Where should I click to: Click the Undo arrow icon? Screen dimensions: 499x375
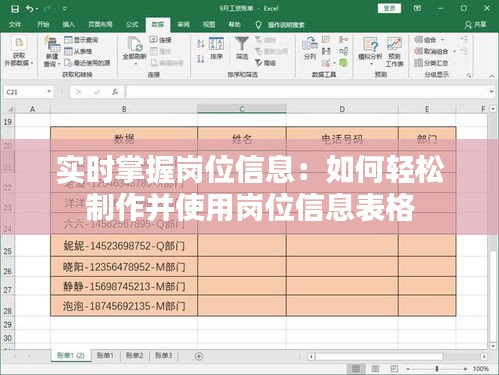30,9
